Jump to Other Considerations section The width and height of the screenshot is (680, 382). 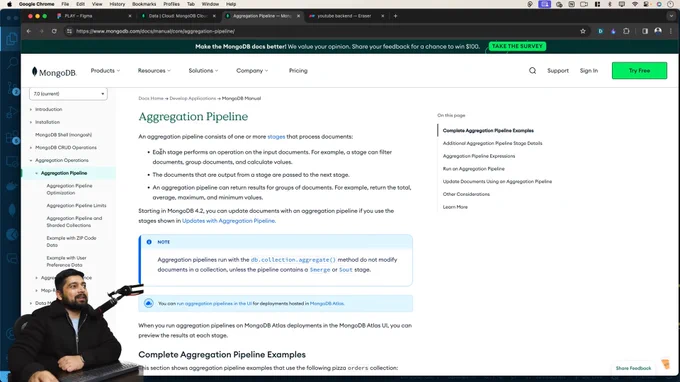point(466,194)
